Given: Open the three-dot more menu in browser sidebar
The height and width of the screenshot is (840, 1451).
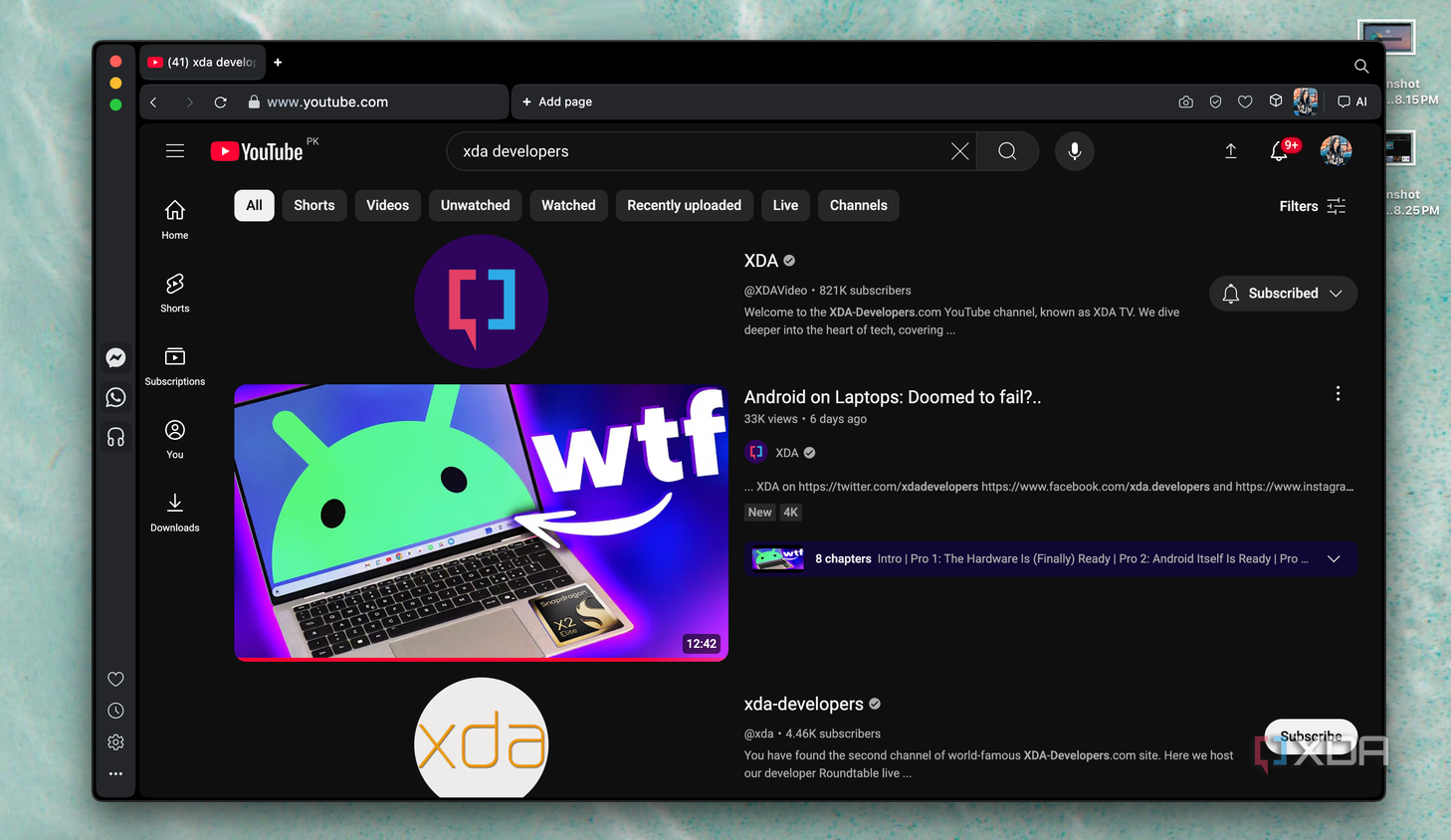Looking at the screenshot, I should point(115,773).
